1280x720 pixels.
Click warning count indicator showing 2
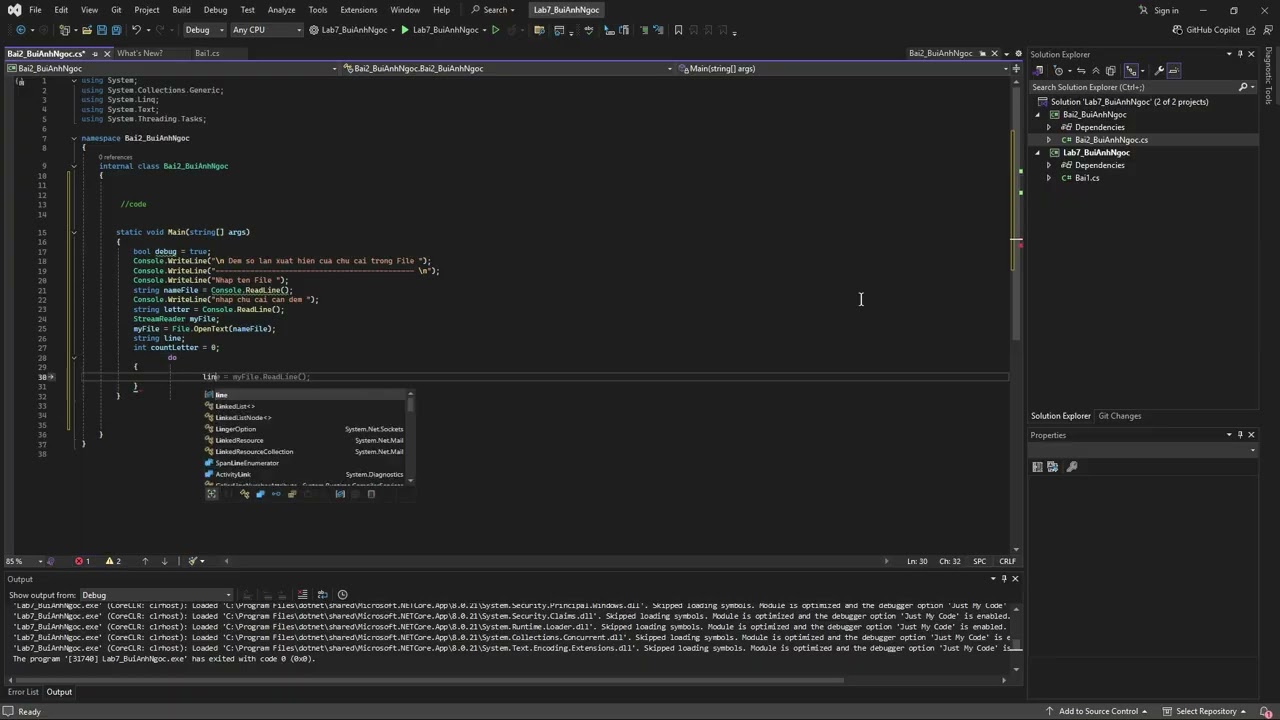[x=113, y=561]
